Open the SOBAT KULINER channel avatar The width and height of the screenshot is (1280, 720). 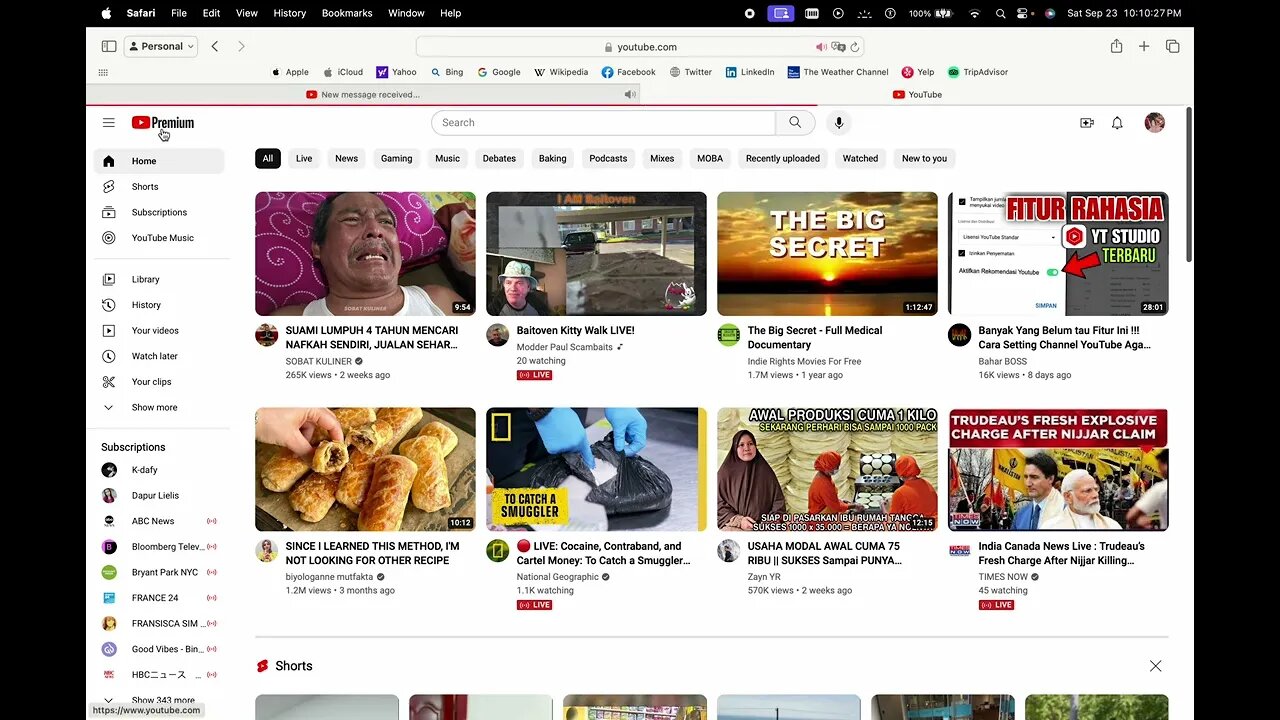[266, 335]
